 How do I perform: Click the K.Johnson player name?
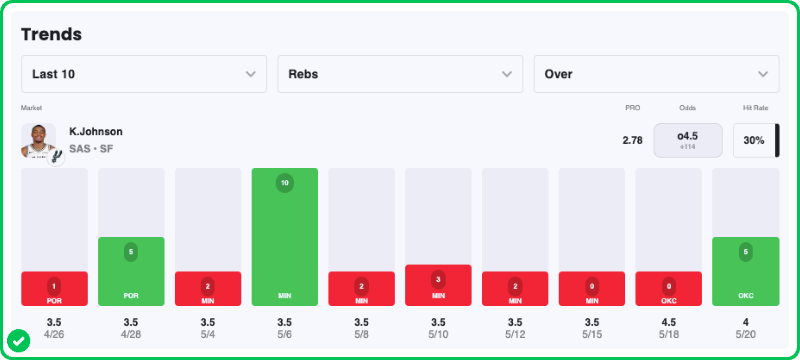[96, 132]
